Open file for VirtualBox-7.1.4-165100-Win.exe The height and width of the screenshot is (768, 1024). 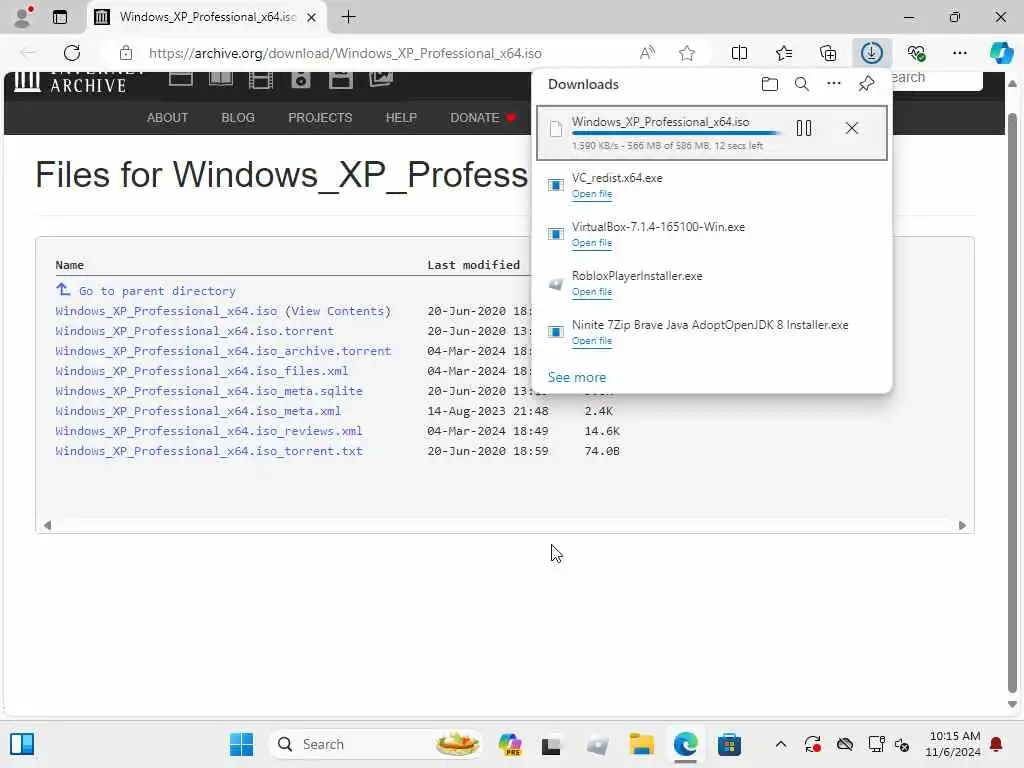tap(592, 243)
